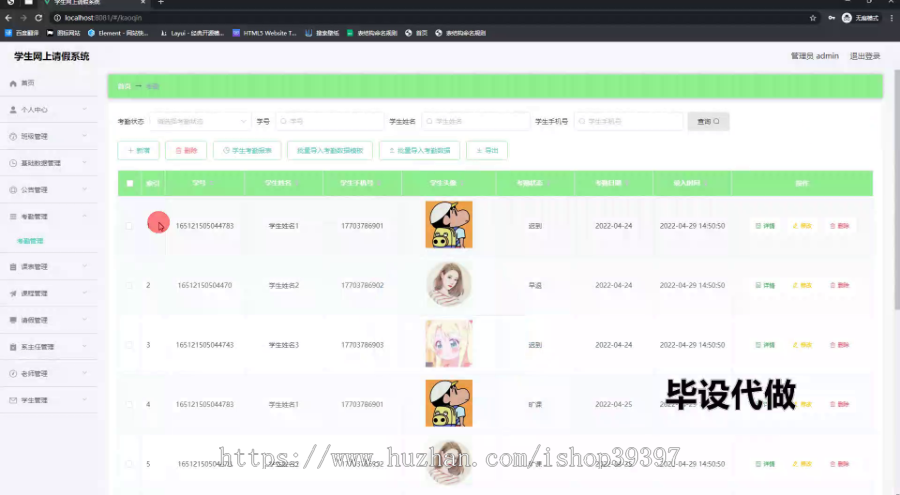The width and height of the screenshot is (900, 495).
Task: Sort by the 录入时间 column header
Action: coord(692,183)
